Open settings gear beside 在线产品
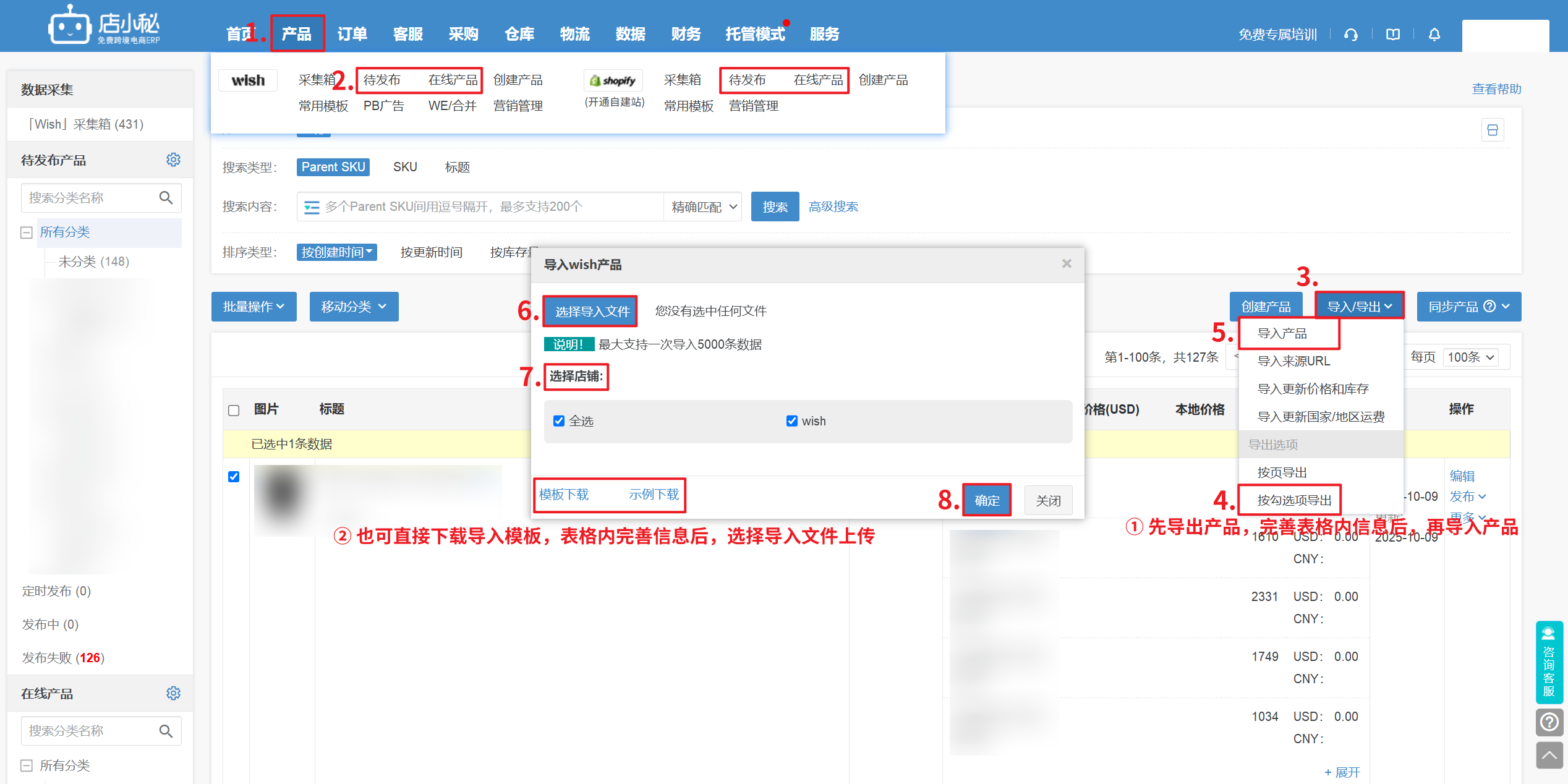Image resolution: width=1568 pixels, height=784 pixels. [x=173, y=693]
